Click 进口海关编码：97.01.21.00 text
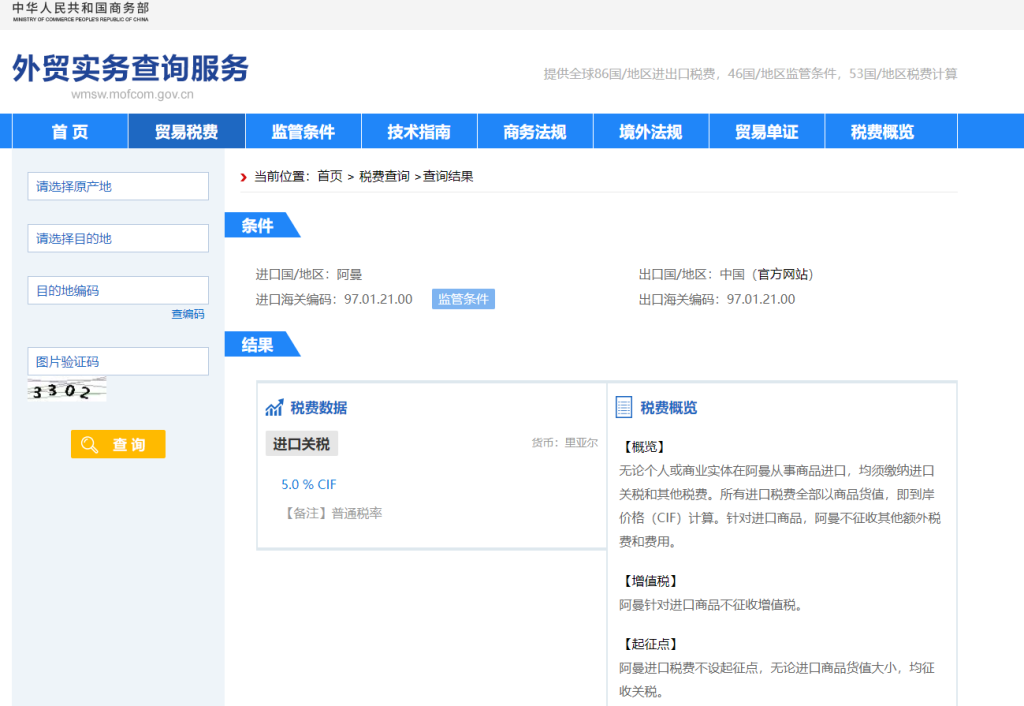The image size is (1024, 706). point(334,299)
